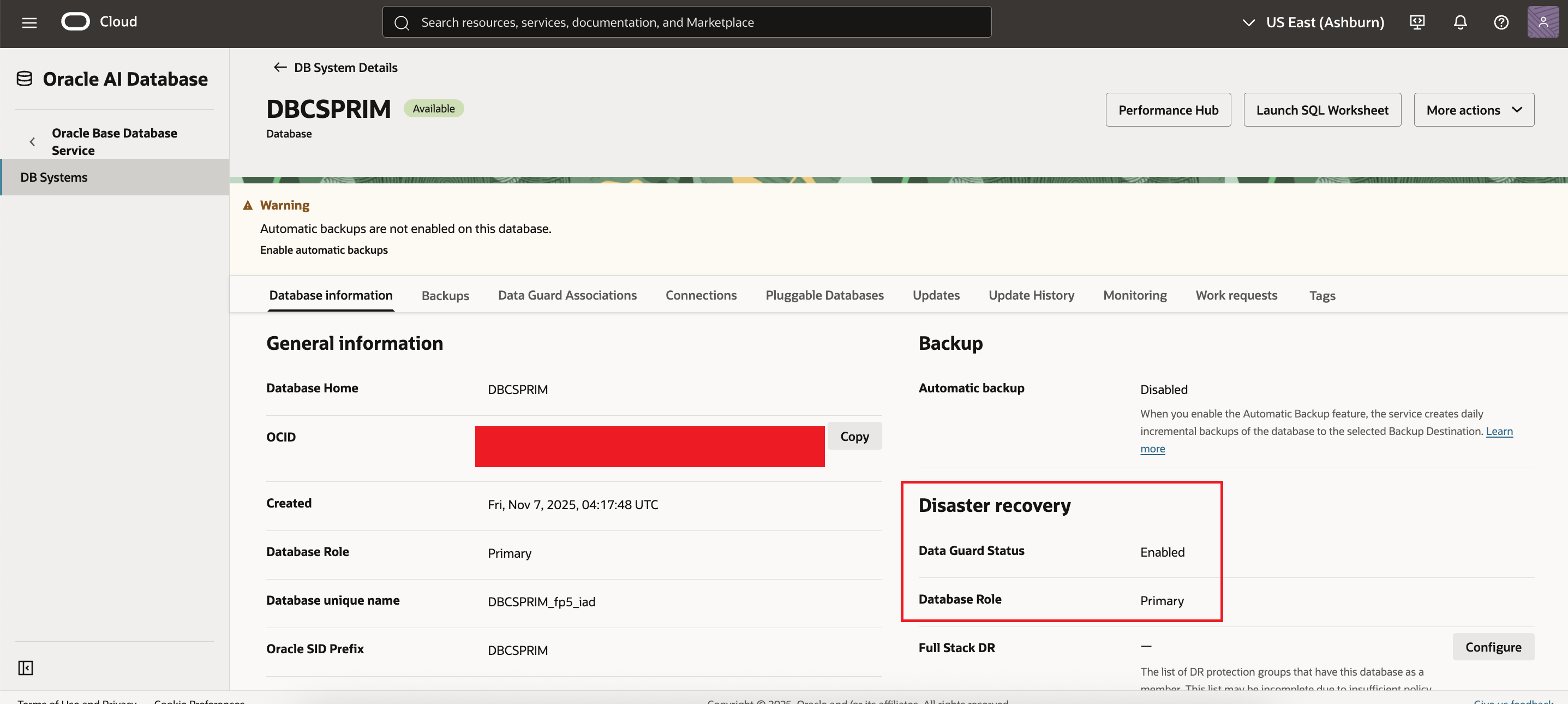Viewport: 1568px width, 704px height.
Task: Click Enable automatic backups link
Action: click(x=324, y=250)
